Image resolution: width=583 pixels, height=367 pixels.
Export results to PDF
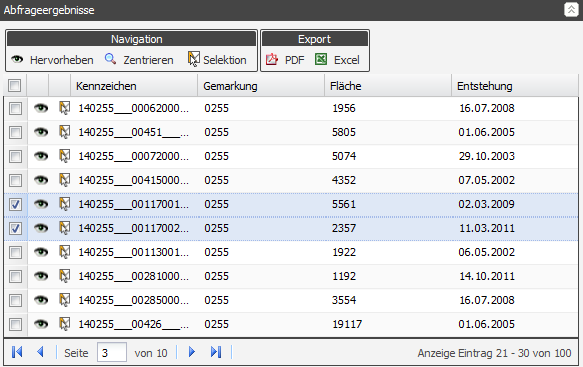click(285, 59)
